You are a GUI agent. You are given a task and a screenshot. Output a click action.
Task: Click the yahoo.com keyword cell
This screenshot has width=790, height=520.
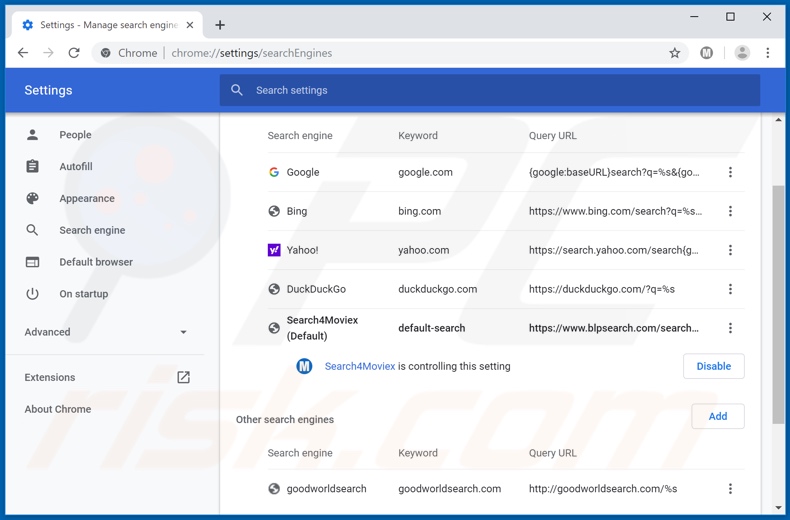click(423, 250)
